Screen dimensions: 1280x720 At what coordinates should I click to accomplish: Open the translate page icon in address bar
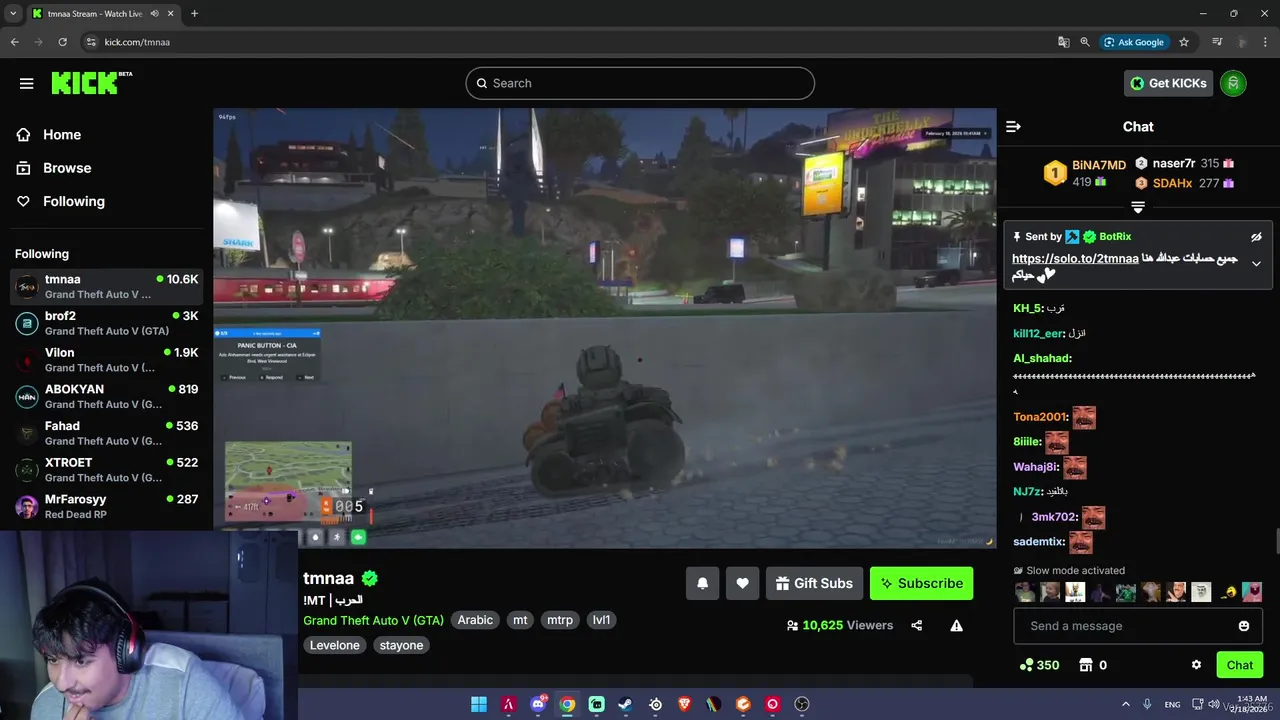tap(1064, 42)
